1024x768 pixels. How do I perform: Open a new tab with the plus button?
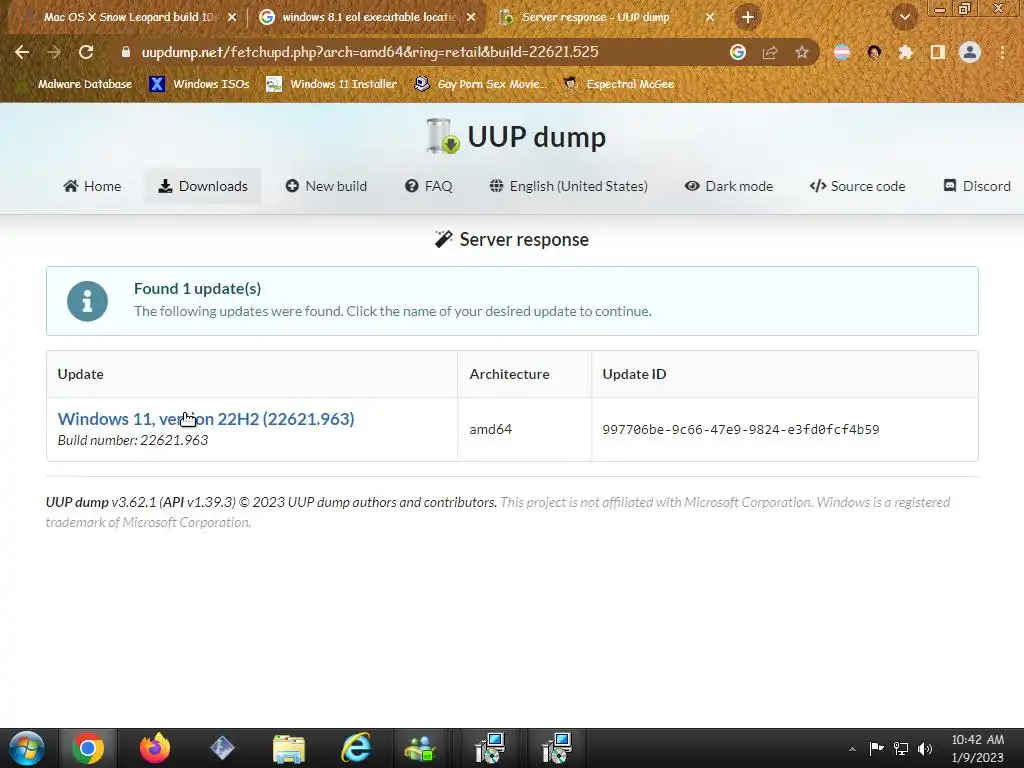point(748,17)
